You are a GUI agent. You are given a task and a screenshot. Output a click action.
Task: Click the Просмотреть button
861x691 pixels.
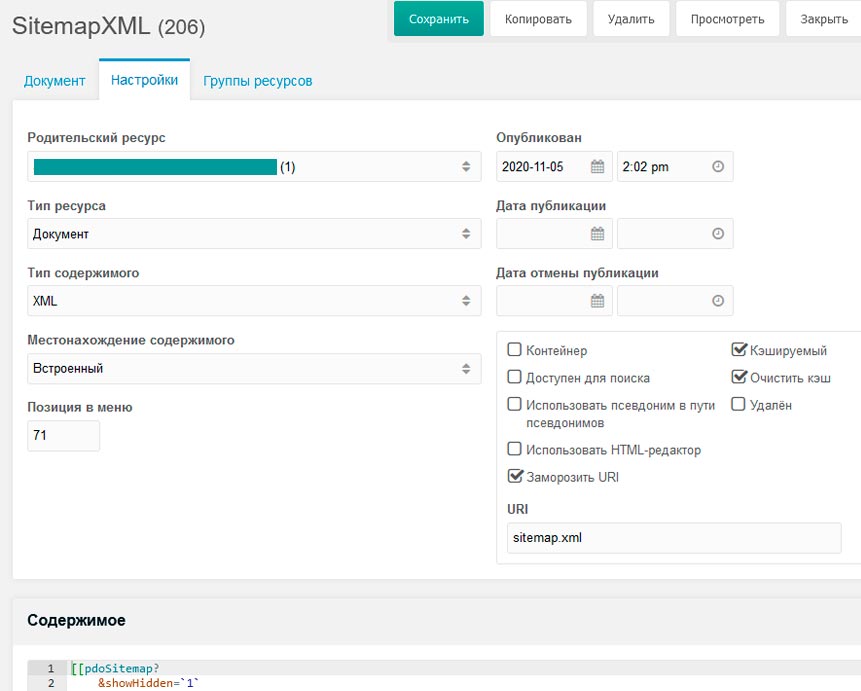(727, 19)
